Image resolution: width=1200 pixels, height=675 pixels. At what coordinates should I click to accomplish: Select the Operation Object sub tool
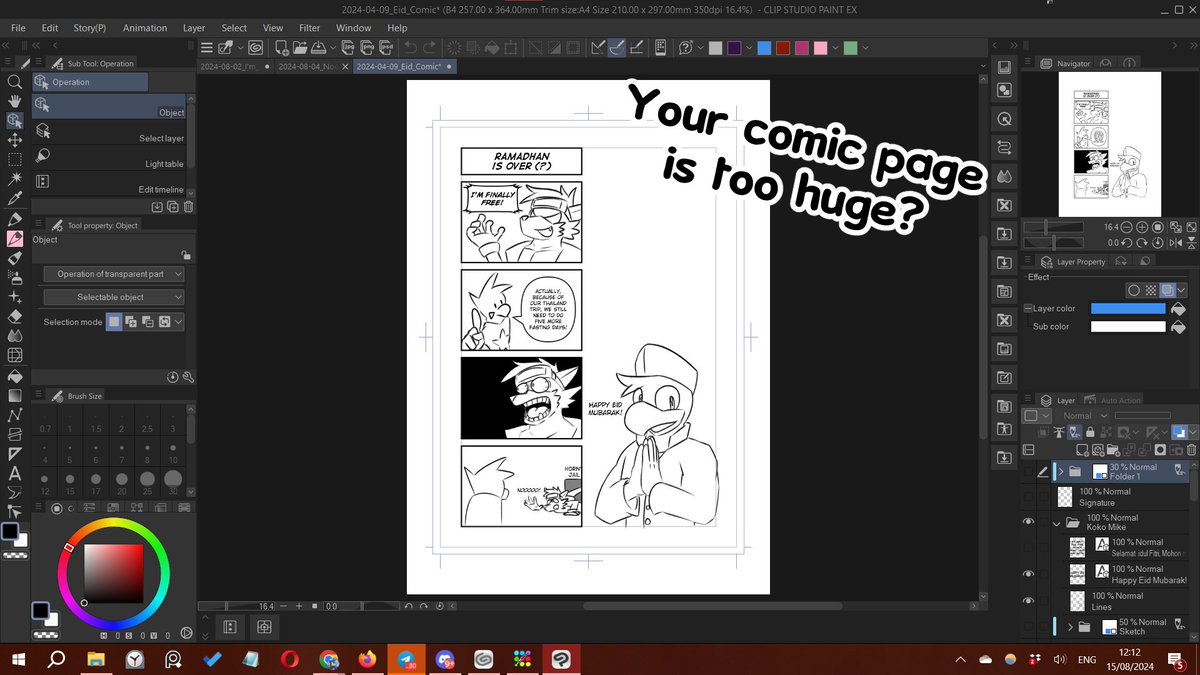click(111, 110)
